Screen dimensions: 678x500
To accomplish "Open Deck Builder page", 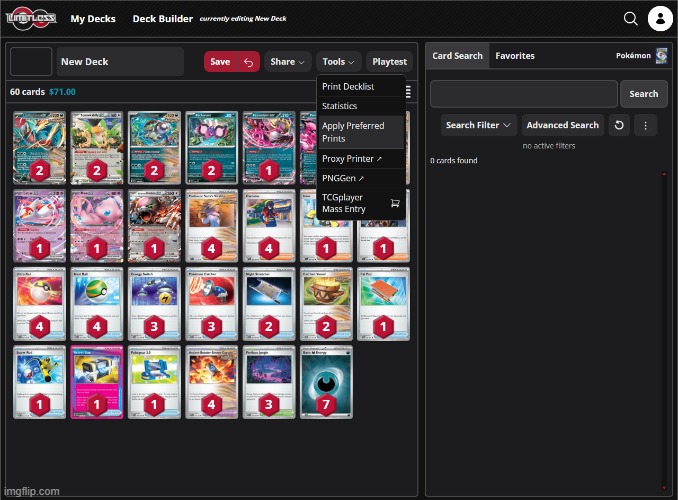I will click(x=163, y=19).
